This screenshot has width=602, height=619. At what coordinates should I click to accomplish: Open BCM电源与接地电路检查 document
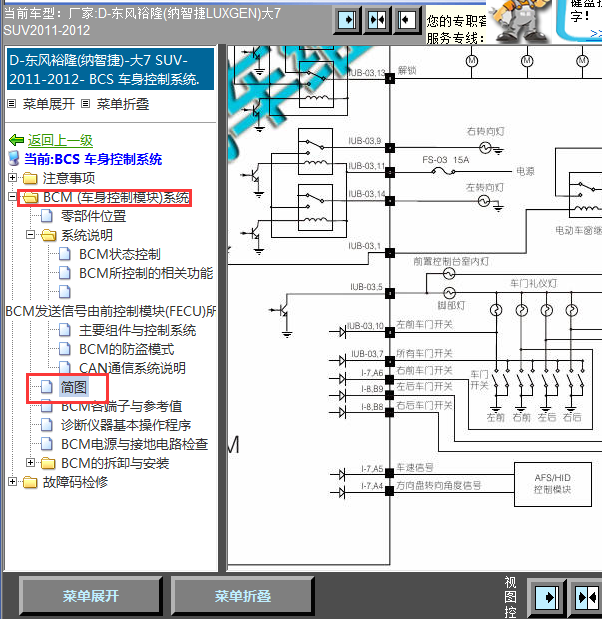[134, 444]
